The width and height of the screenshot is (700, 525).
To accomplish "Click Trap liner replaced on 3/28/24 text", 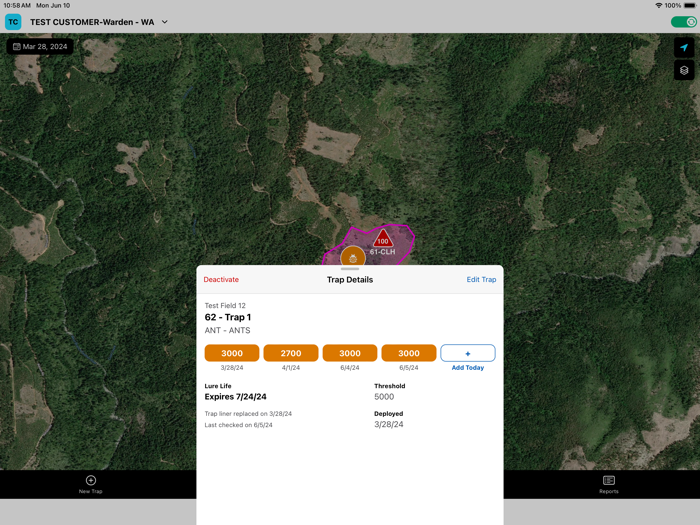I will tap(248, 414).
